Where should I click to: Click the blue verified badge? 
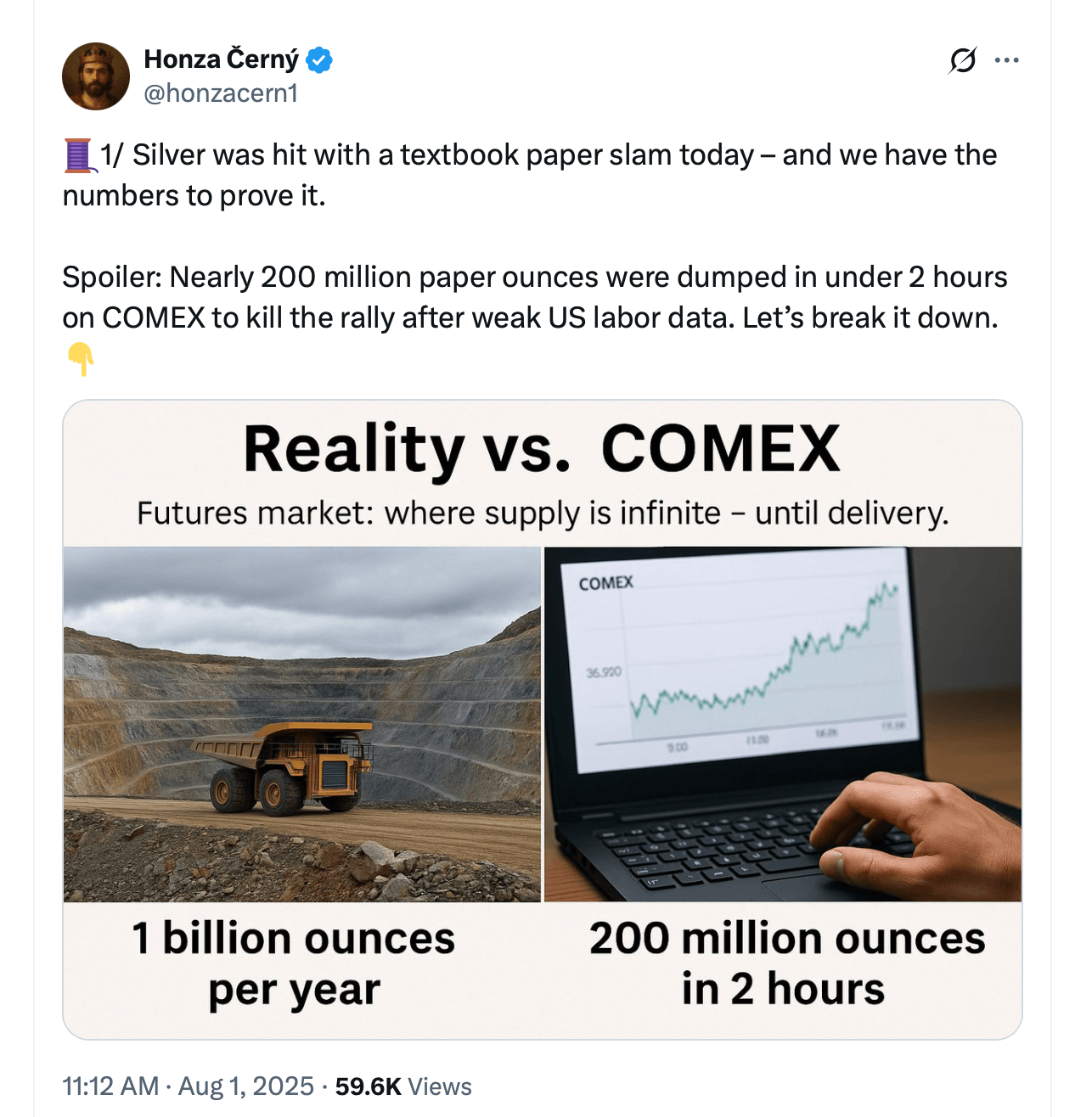coord(319,60)
